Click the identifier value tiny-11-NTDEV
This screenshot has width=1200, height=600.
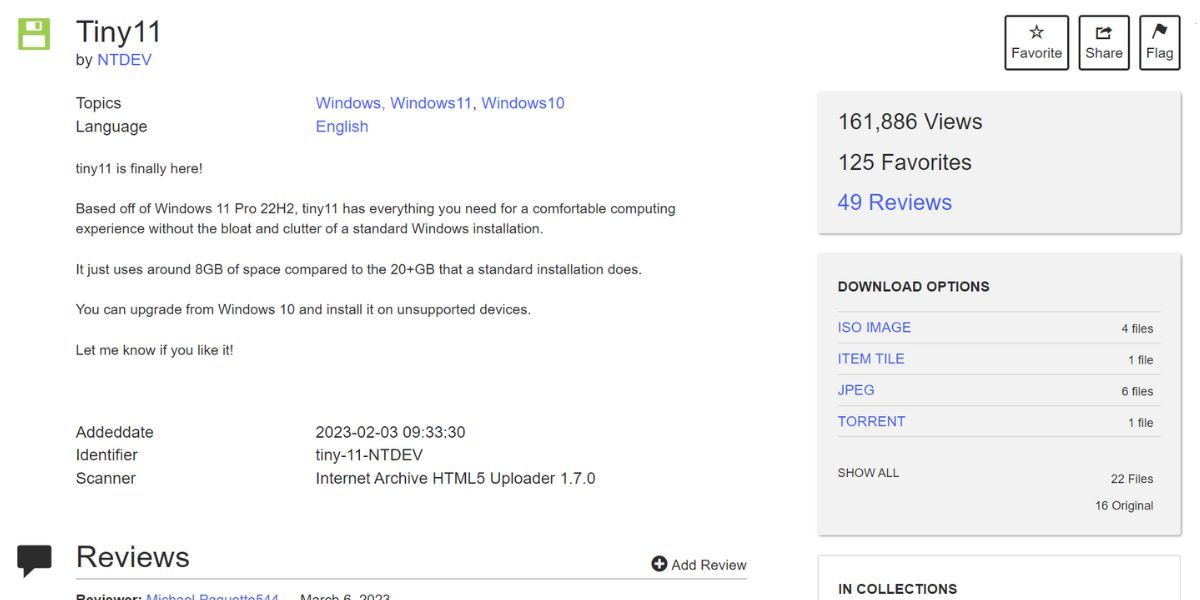(x=369, y=455)
